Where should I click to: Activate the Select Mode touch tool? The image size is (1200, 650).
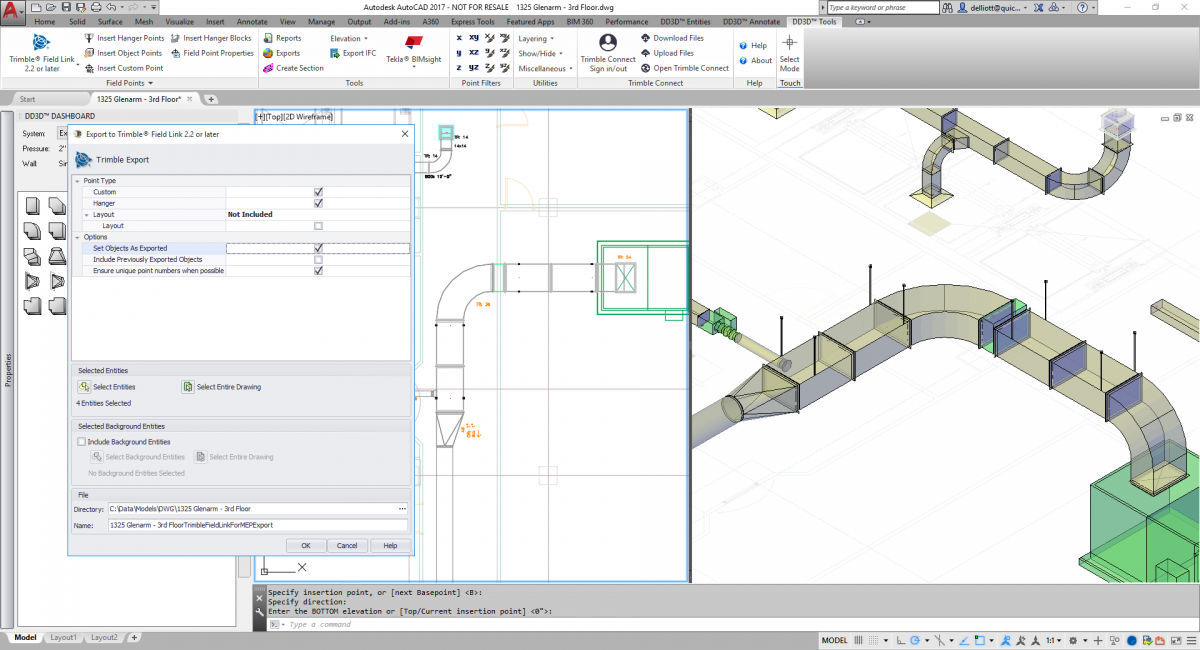point(789,50)
